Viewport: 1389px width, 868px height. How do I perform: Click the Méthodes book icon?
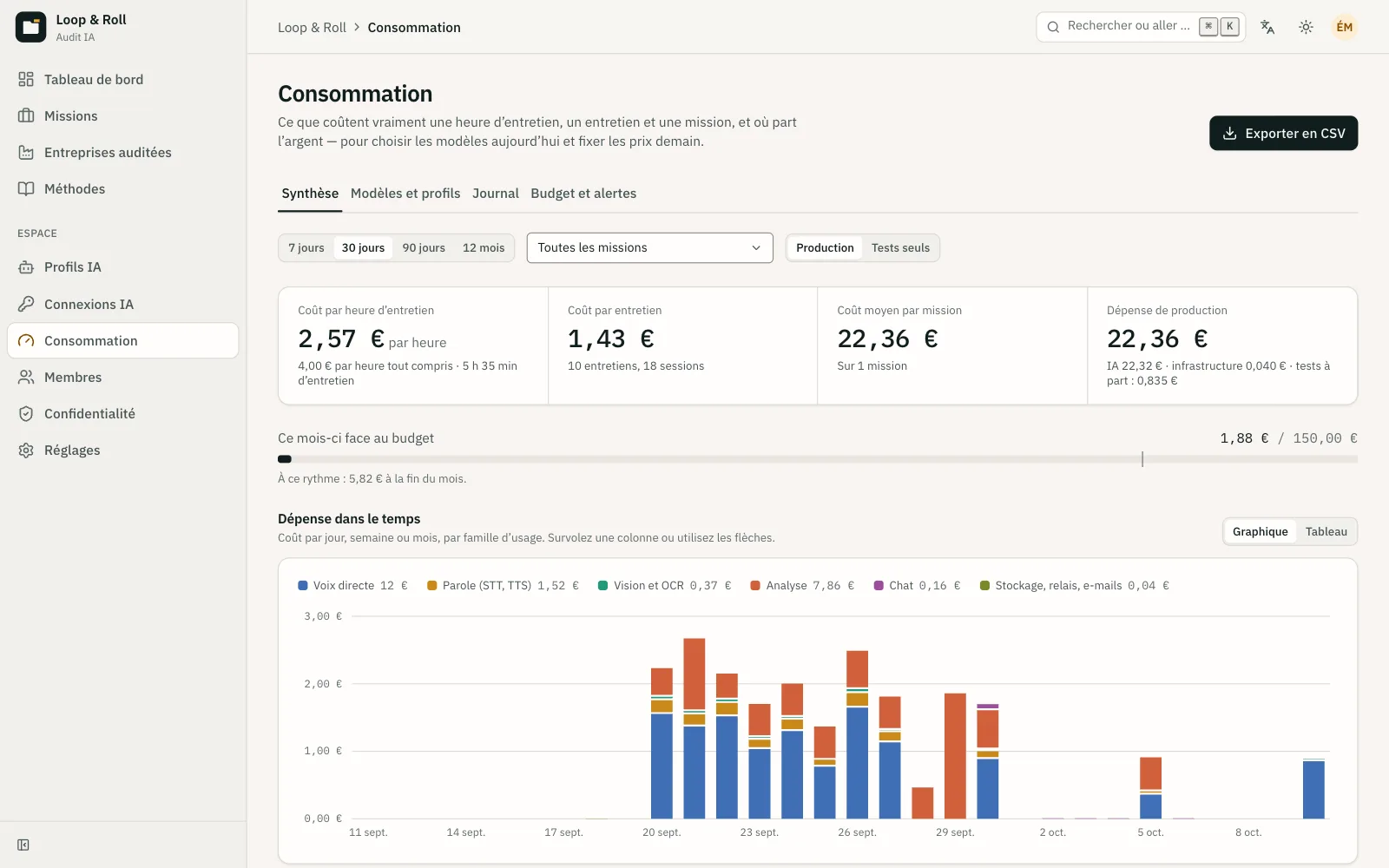pyautogui.click(x=26, y=189)
